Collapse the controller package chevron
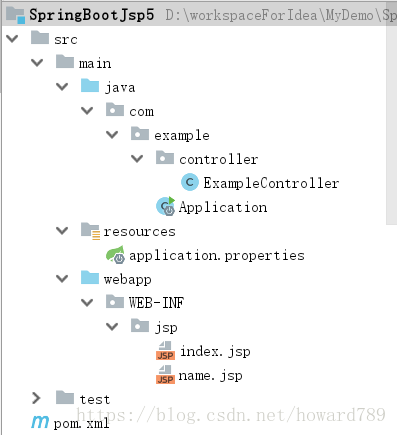This screenshot has width=397, height=435. pyautogui.click(x=137, y=159)
